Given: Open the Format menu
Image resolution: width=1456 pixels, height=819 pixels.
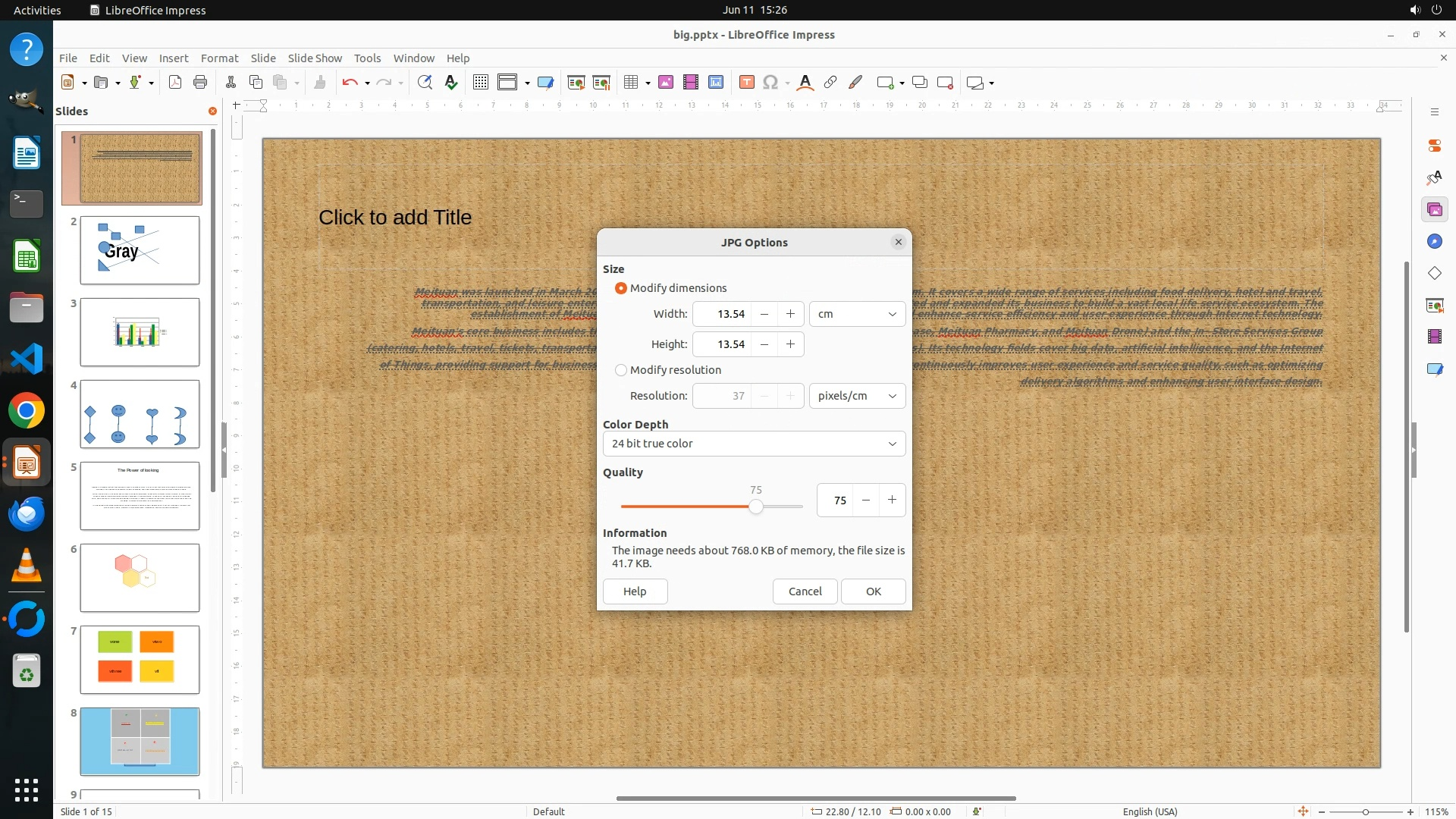Looking at the screenshot, I should 219,58.
